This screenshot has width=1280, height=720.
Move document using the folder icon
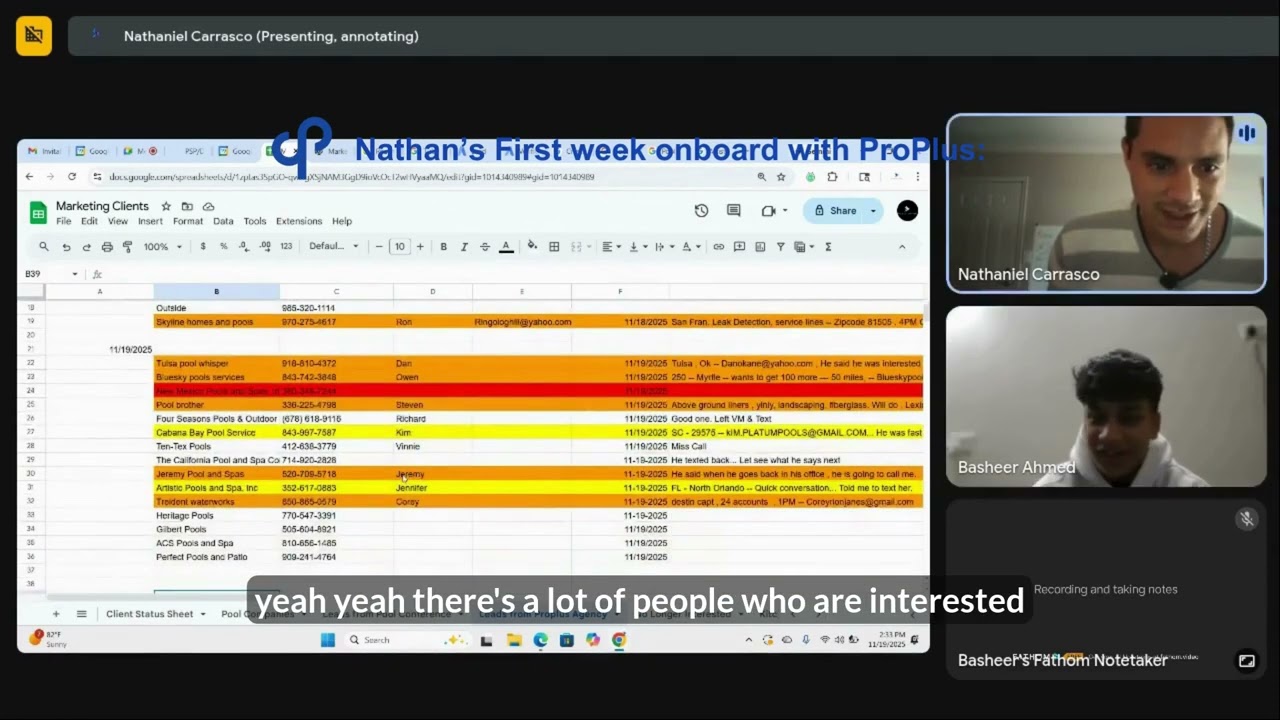[187, 206]
